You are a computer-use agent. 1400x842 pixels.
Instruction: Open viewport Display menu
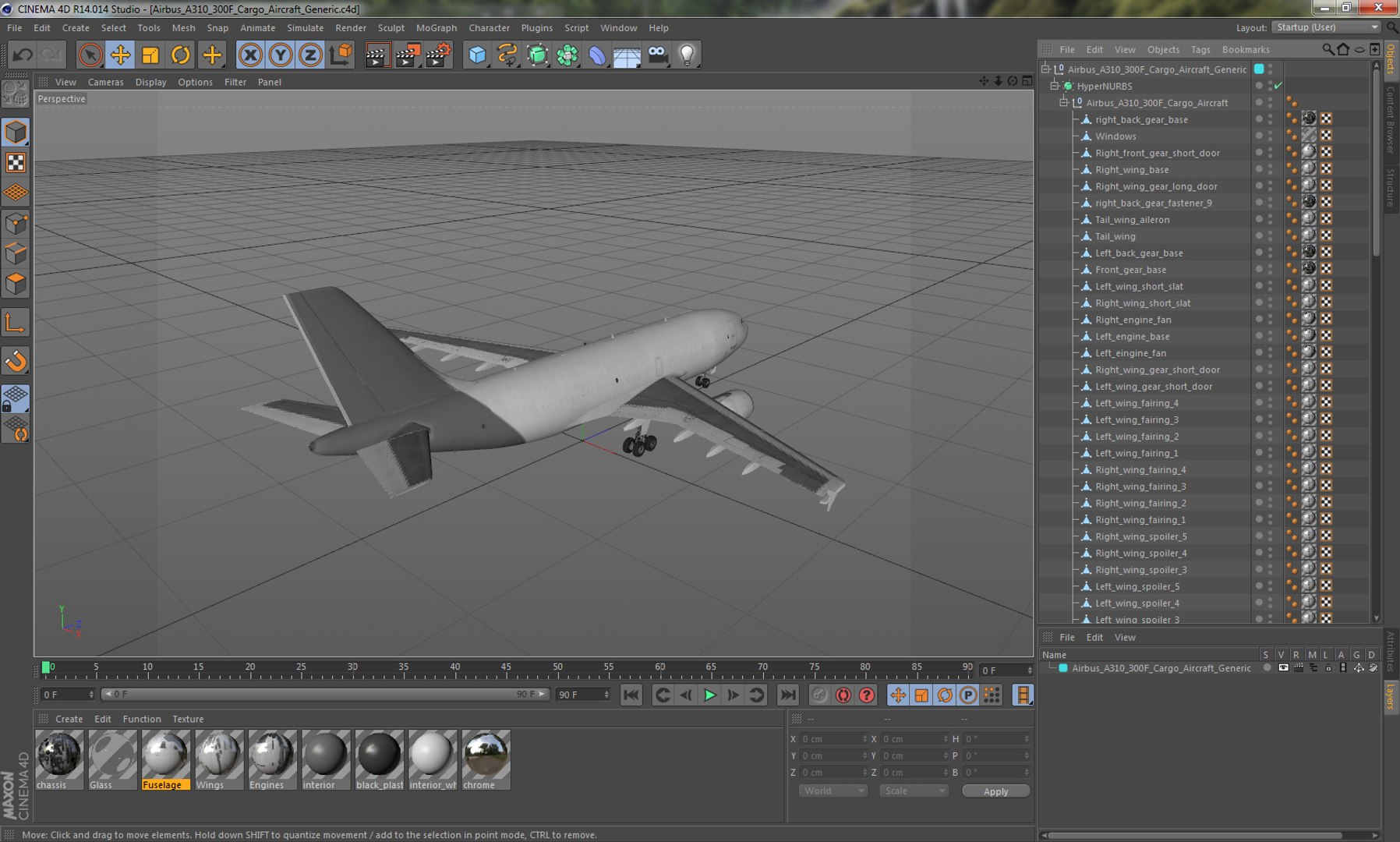(150, 82)
